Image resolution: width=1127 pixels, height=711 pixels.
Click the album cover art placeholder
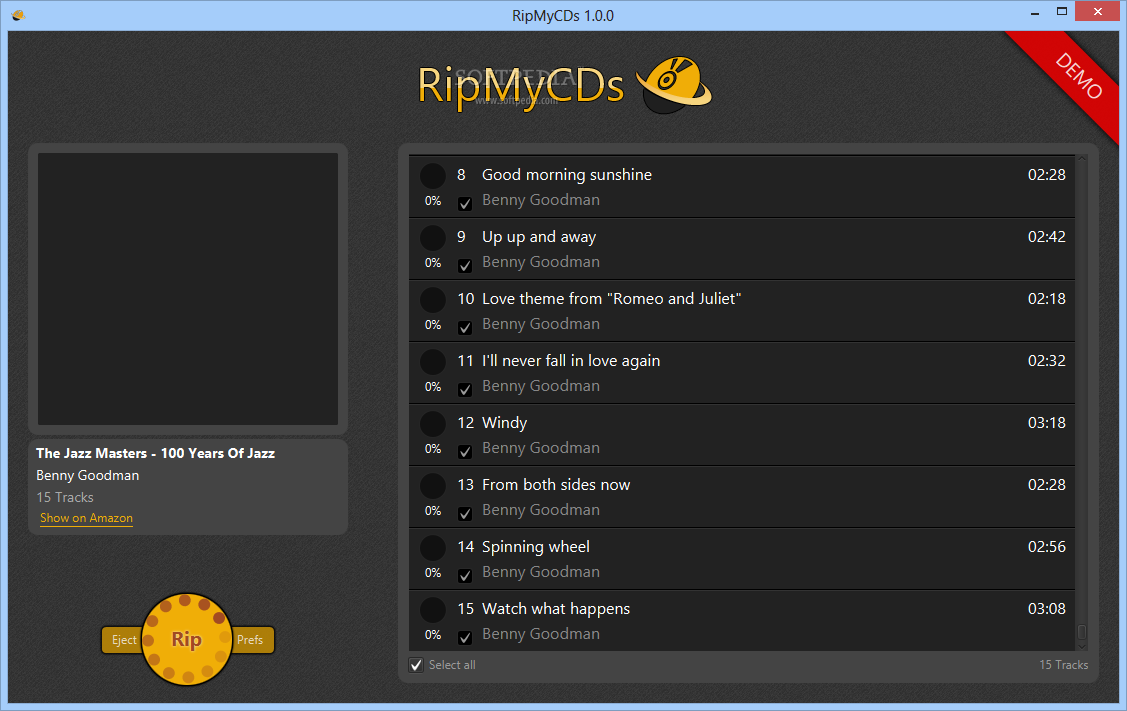(x=188, y=288)
